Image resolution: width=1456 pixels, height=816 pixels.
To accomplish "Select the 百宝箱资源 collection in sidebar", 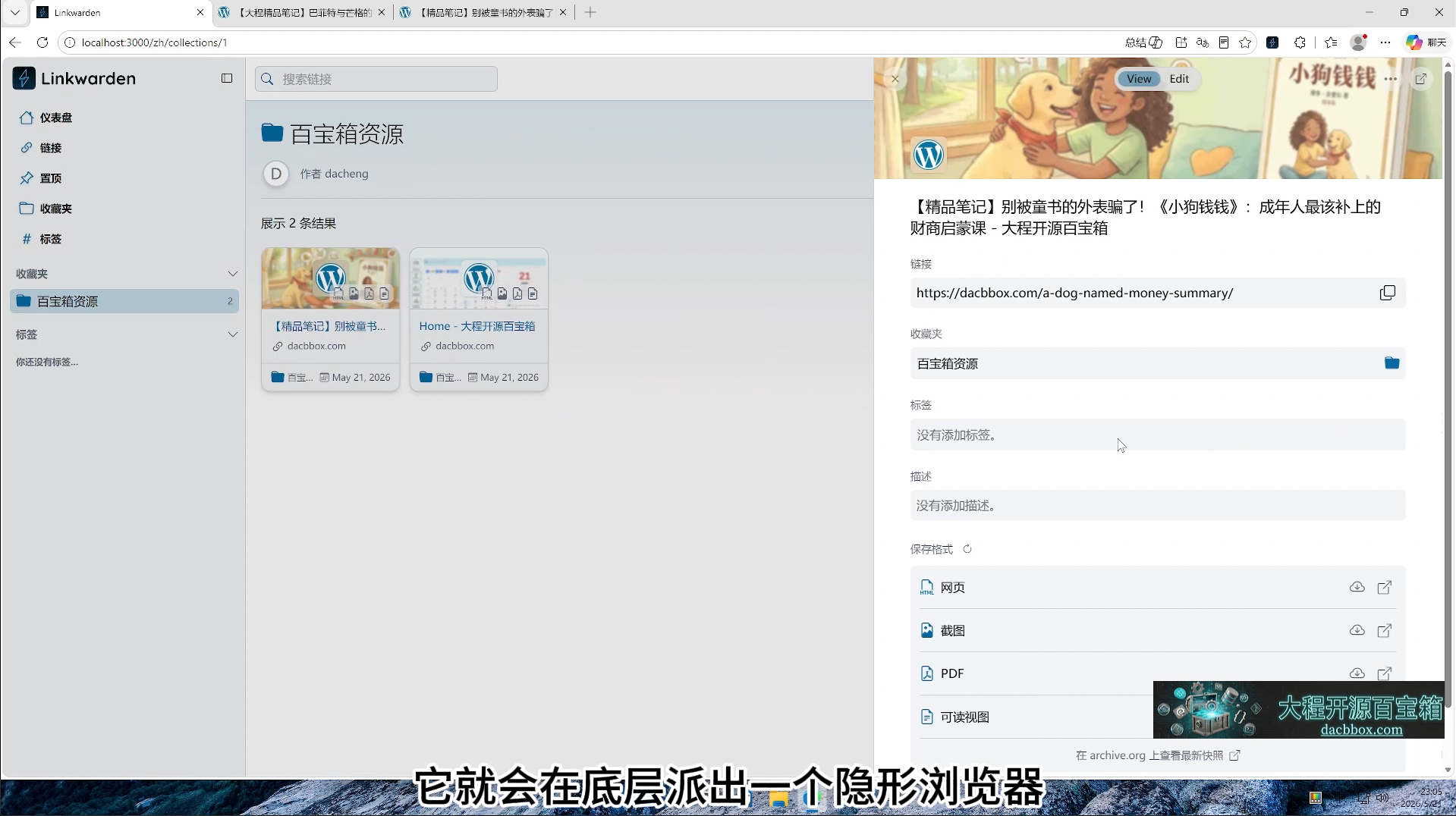I will pyautogui.click(x=125, y=301).
